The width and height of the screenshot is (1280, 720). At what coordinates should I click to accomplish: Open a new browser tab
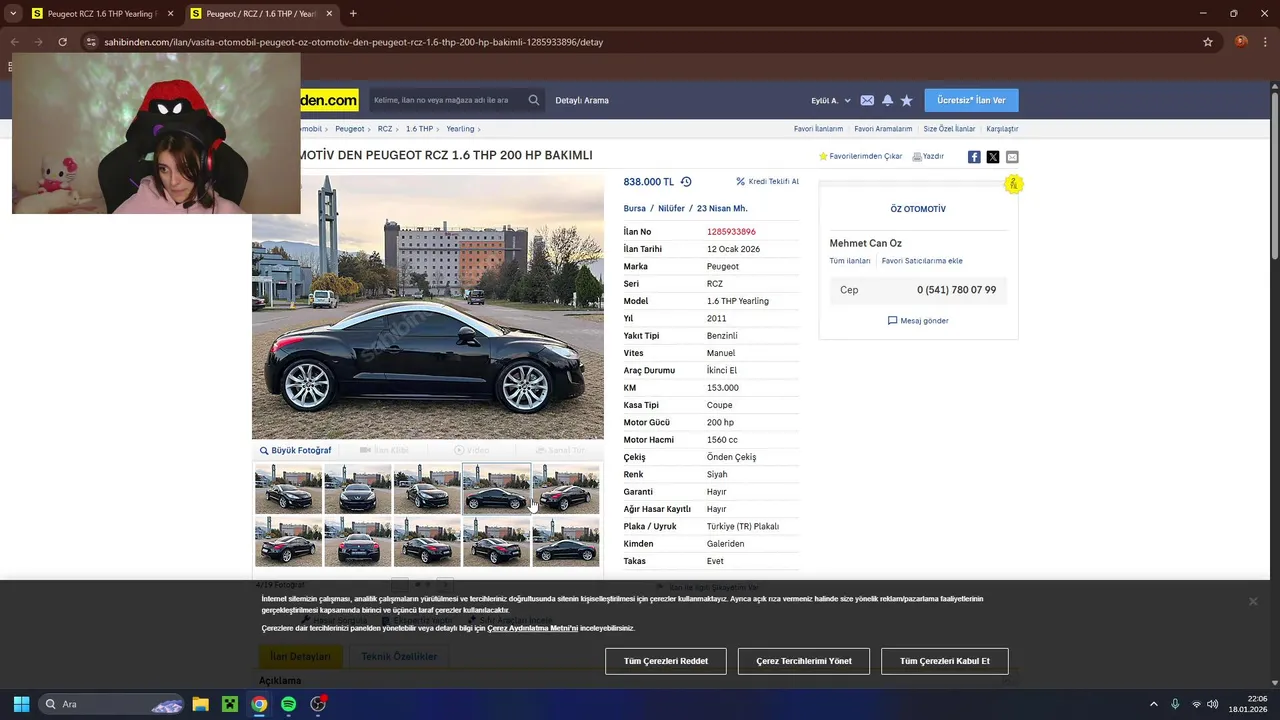click(x=353, y=14)
